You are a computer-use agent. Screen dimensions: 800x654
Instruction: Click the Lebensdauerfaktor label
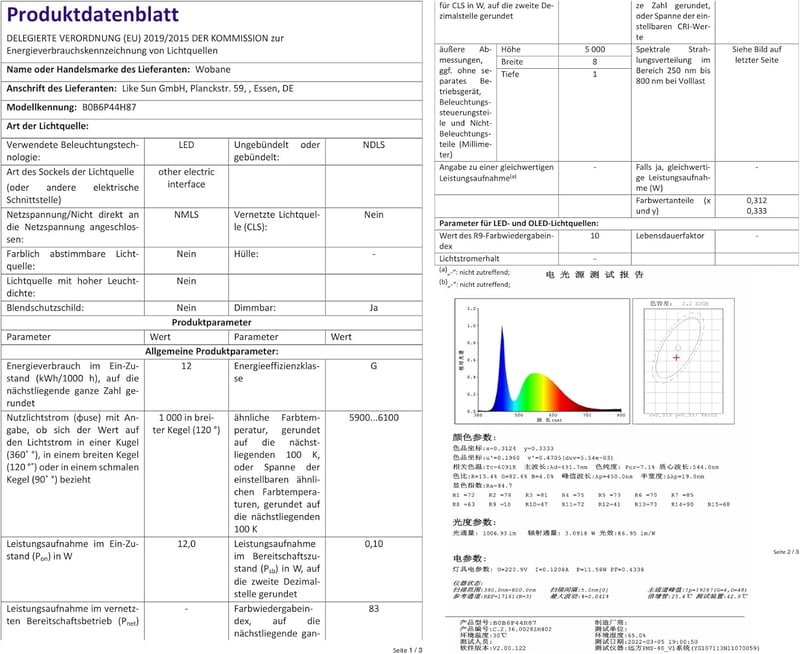[669, 236]
